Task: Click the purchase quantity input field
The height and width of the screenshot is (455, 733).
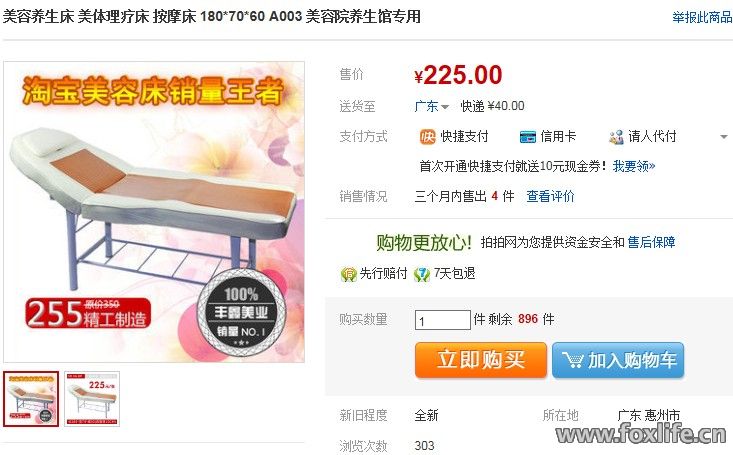Action: coord(443,320)
